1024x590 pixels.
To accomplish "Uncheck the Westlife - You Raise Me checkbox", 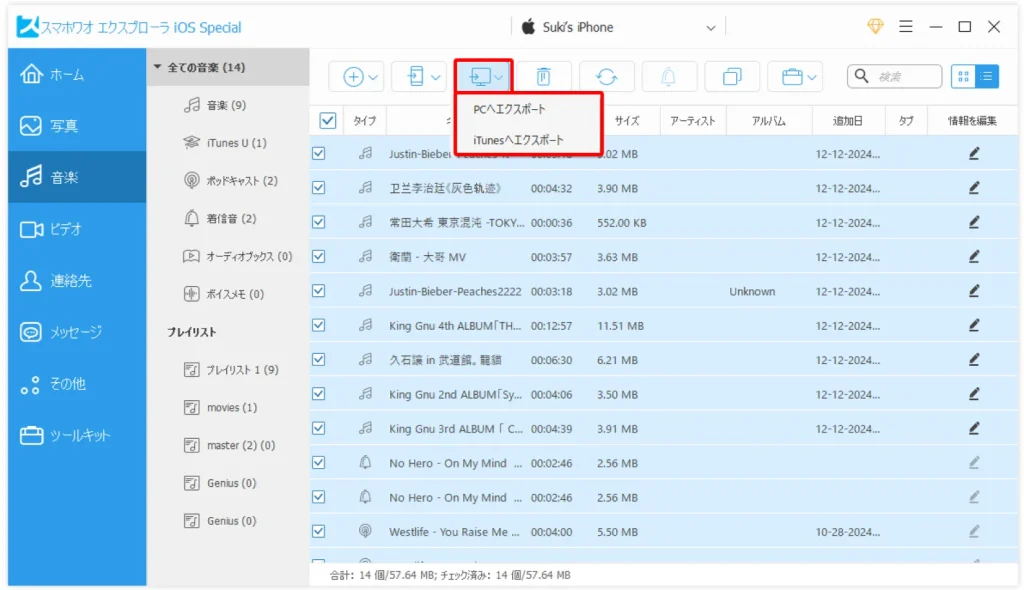I will (x=319, y=532).
